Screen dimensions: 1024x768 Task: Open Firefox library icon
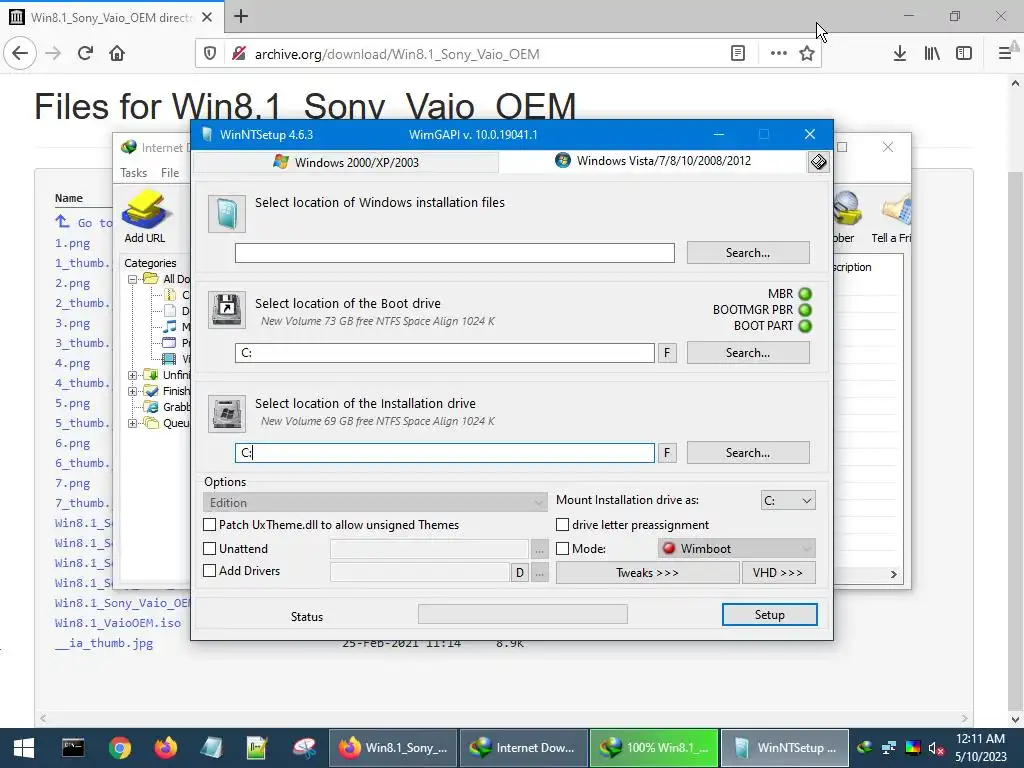[932, 54]
